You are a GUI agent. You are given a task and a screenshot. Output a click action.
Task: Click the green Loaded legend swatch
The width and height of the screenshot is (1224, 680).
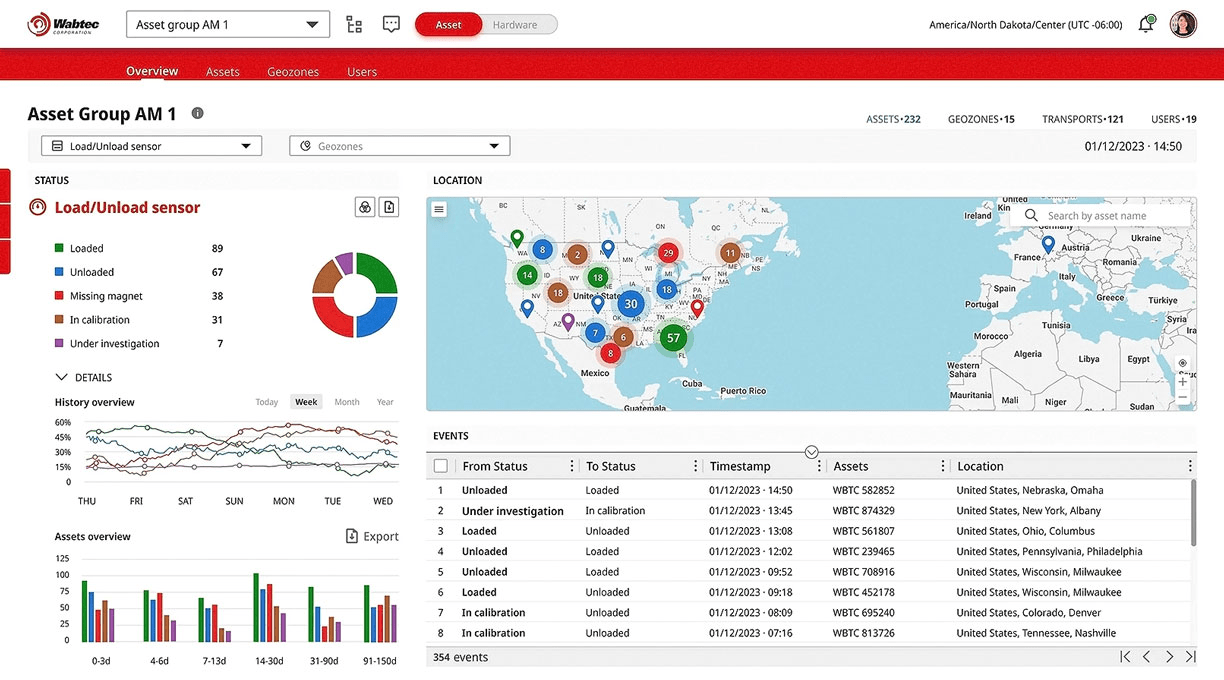coord(60,248)
